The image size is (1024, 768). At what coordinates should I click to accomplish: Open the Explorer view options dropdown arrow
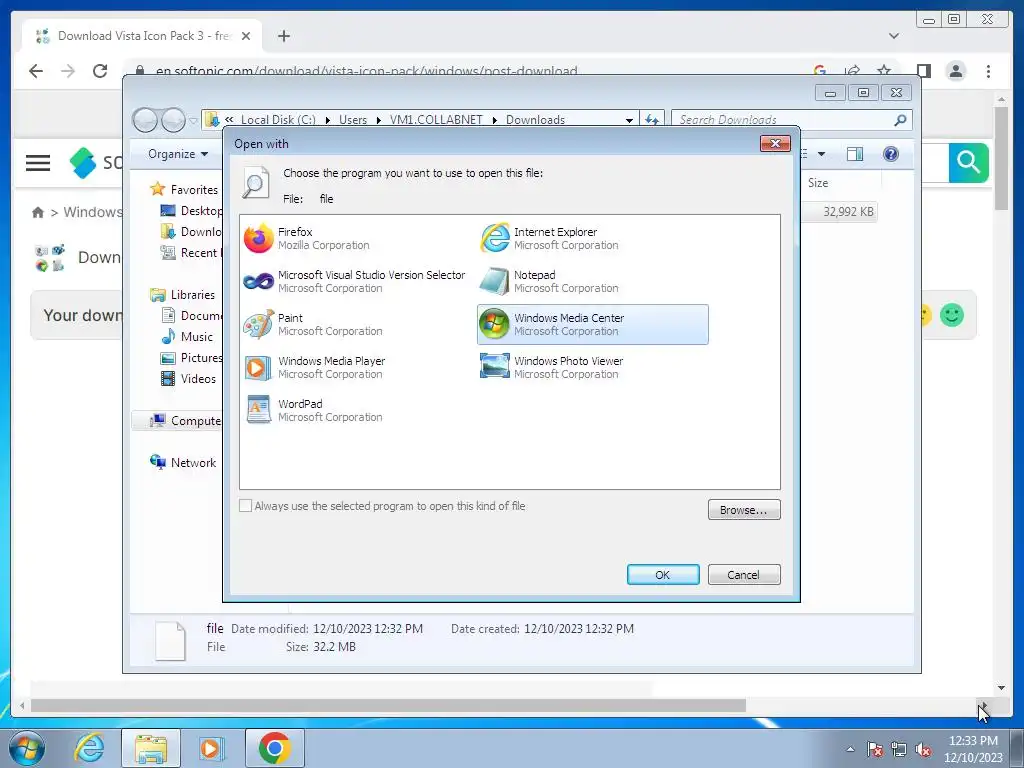tap(822, 154)
